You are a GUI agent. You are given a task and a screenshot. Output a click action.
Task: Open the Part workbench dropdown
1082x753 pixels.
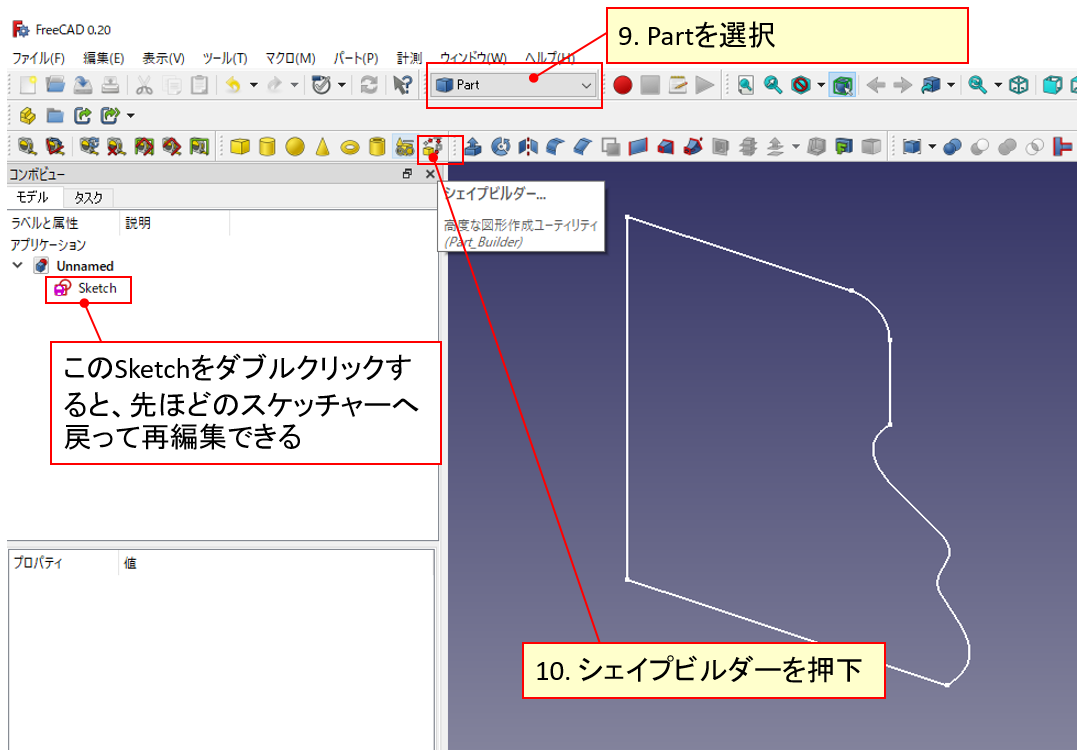(514, 85)
